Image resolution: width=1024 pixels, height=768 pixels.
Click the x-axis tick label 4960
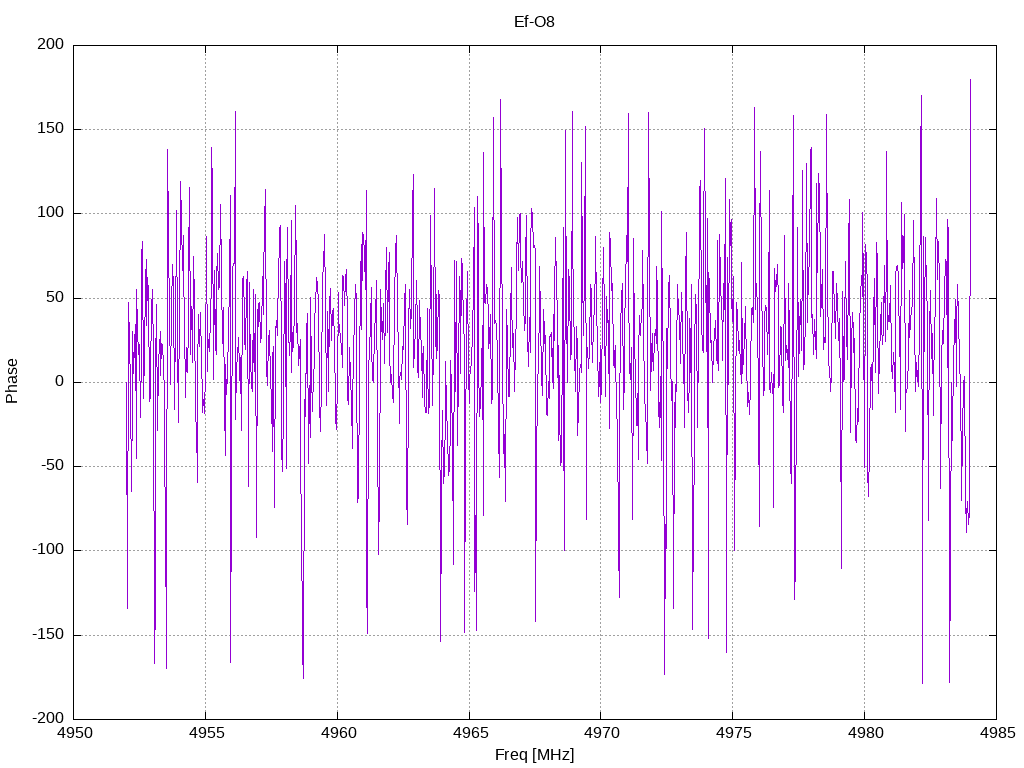(338, 733)
